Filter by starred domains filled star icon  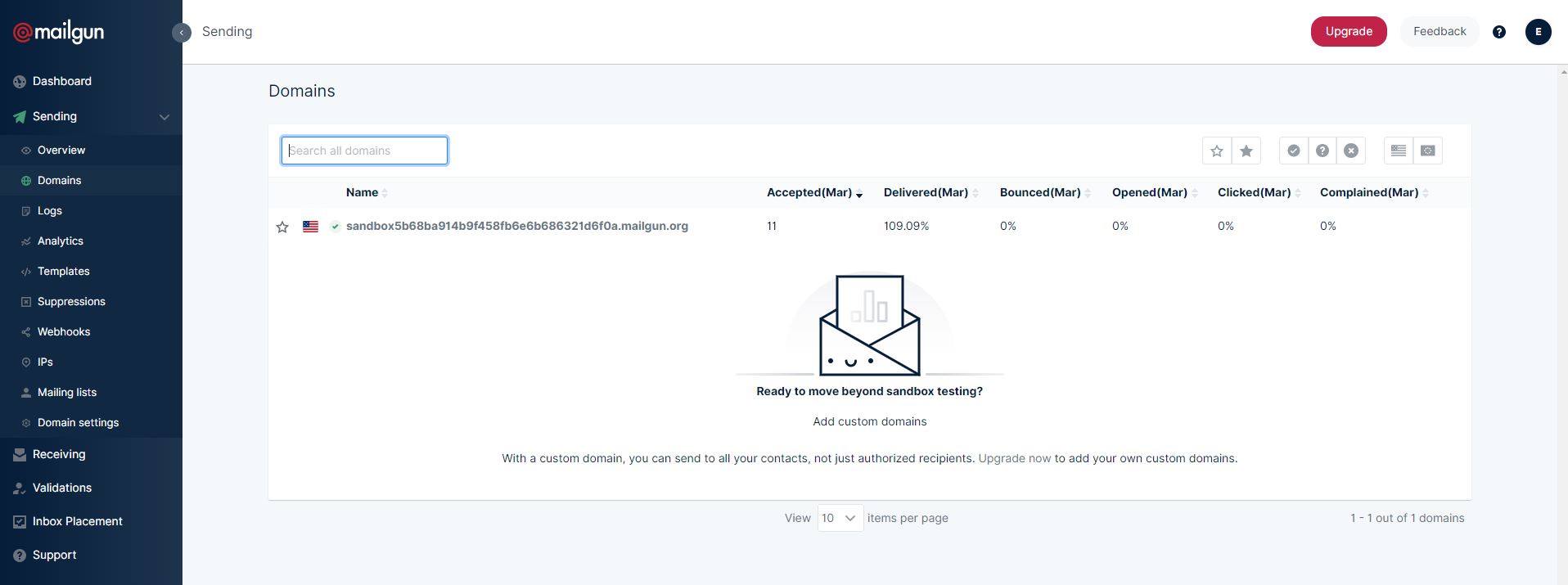click(x=1246, y=151)
